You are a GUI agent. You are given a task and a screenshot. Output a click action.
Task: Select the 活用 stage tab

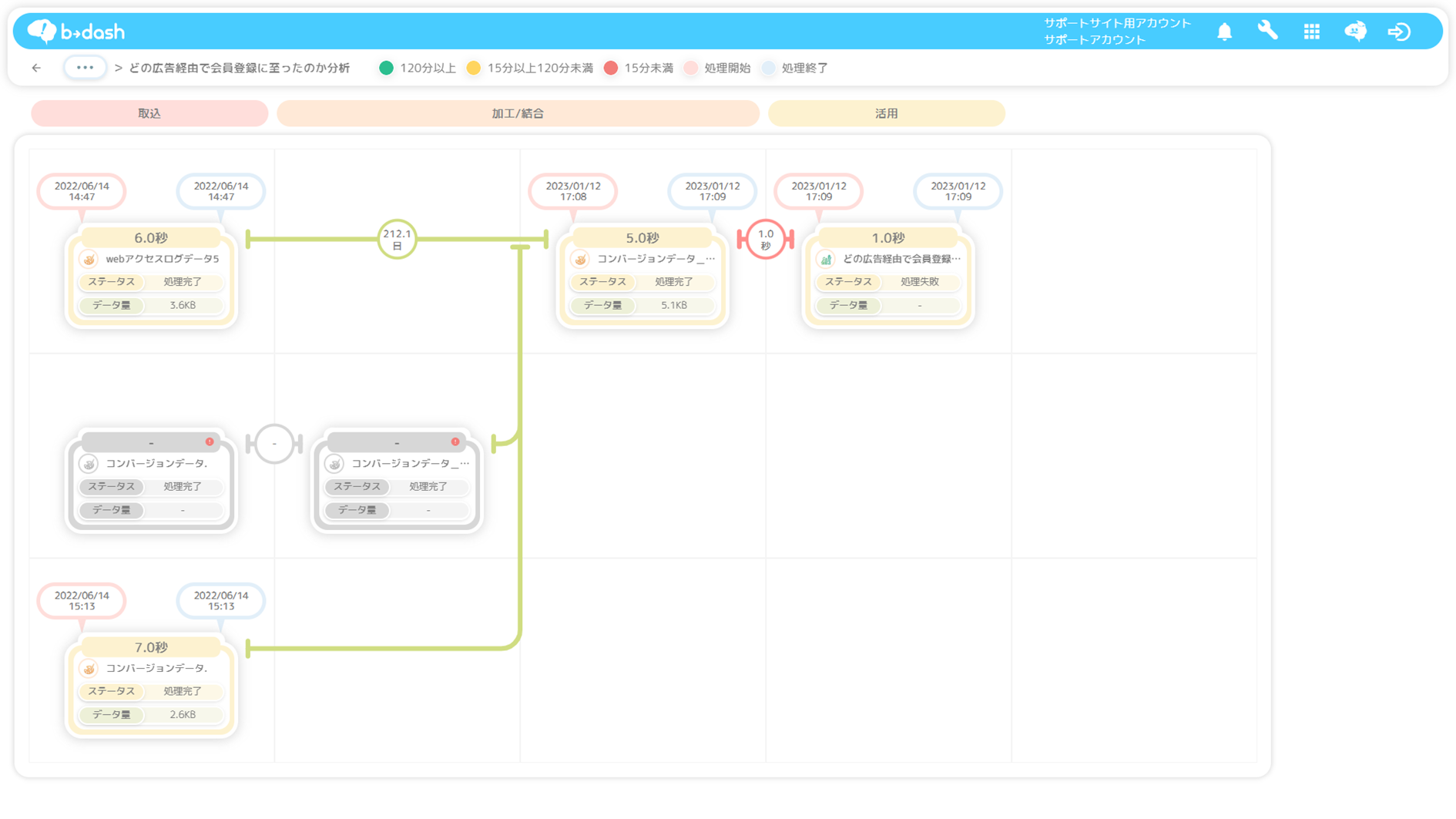(x=887, y=113)
